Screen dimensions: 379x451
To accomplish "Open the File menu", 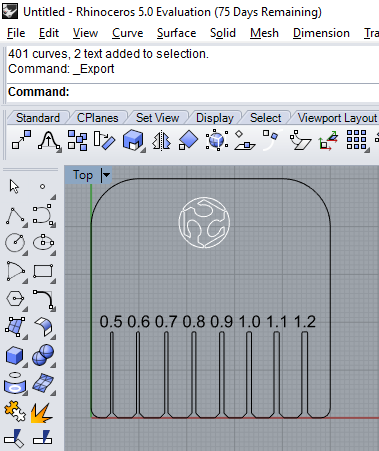I will 16,33.
